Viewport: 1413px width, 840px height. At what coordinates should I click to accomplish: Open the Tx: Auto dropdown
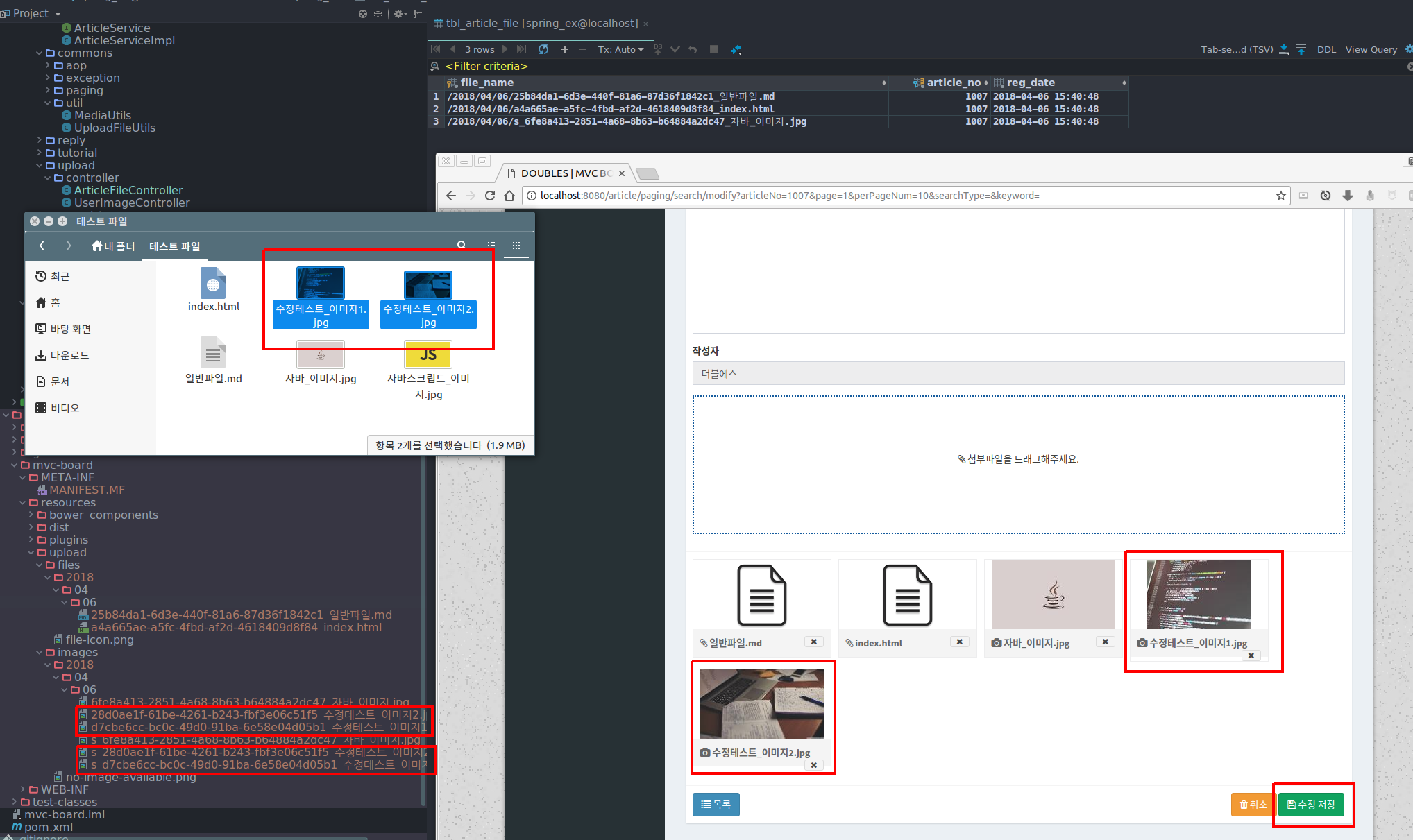[x=620, y=49]
